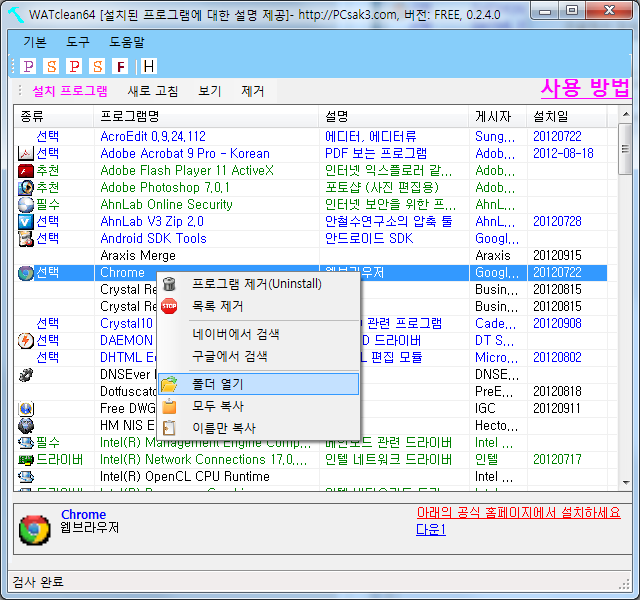Click the F toolbar icon

(x=120, y=66)
